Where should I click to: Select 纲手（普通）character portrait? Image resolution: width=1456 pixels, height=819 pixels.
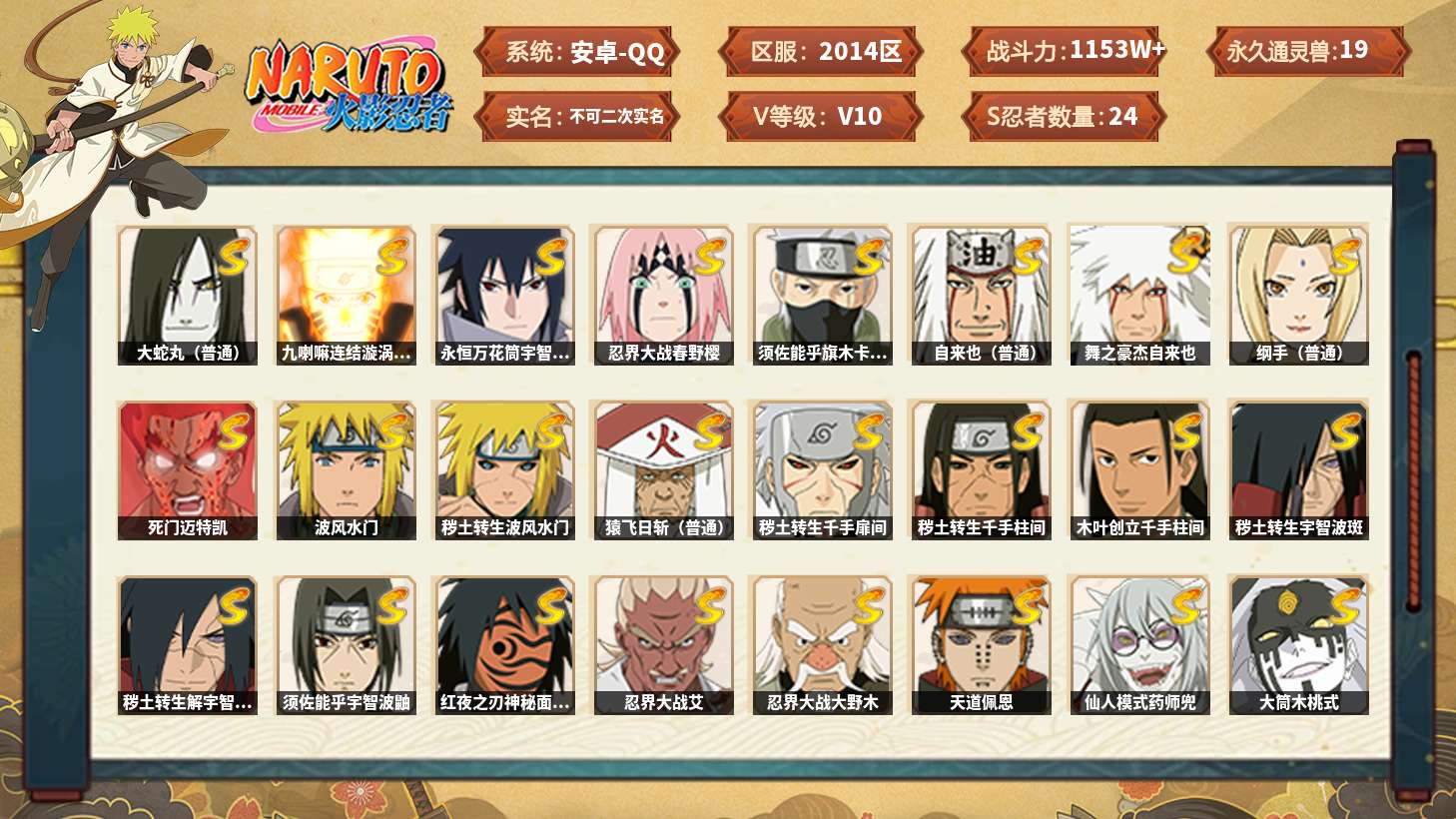(x=1299, y=296)
